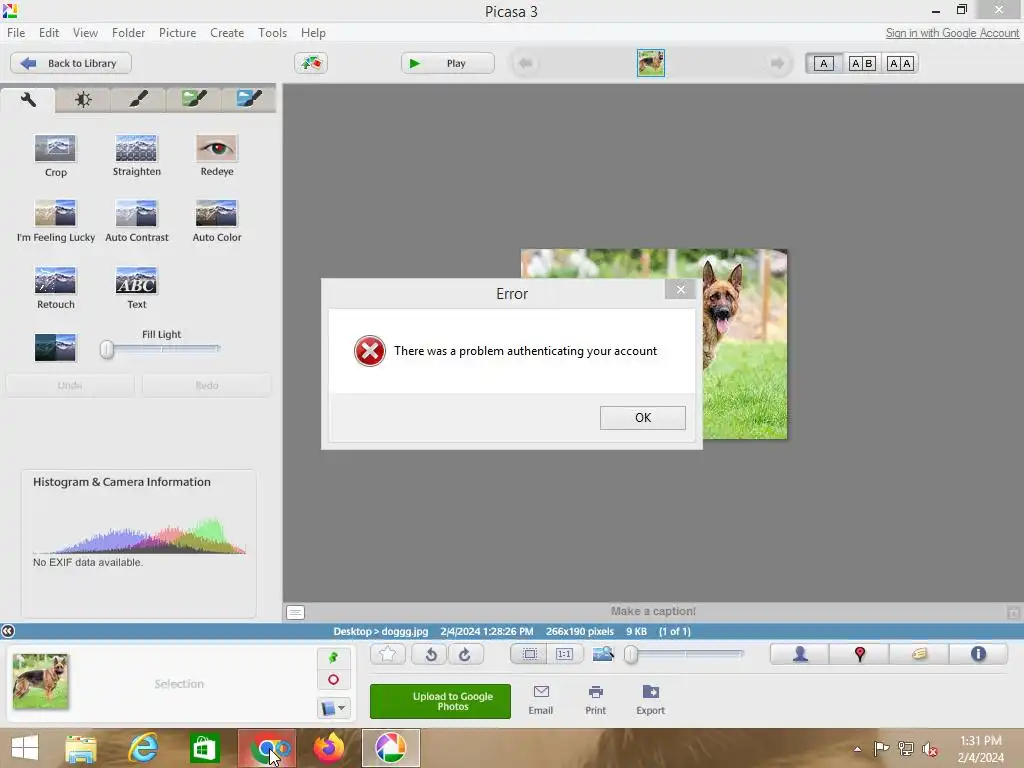Toggle the star rating button
This screenshot has width=1024, height=768.
point(387,654)
